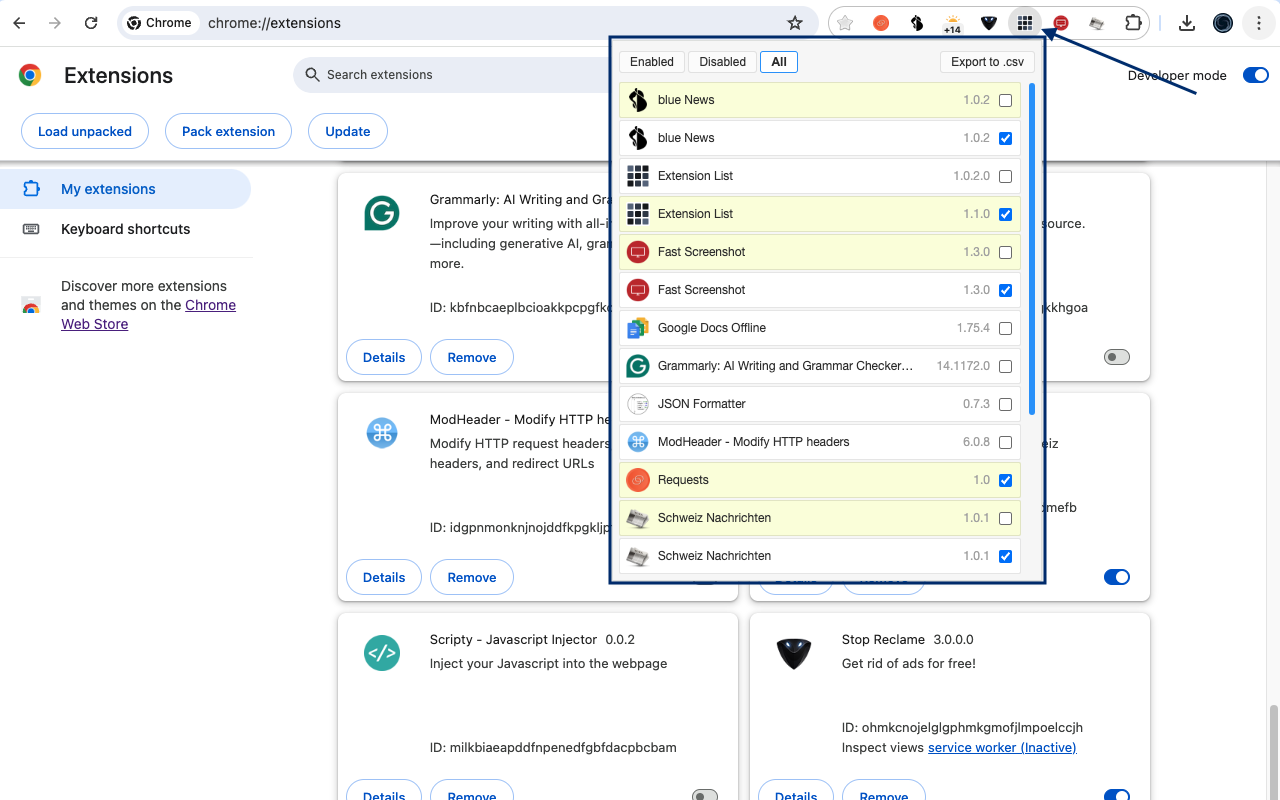Screen dimensions: 1280x800
Task: Reload the page
Action: (x=91, y=23)
